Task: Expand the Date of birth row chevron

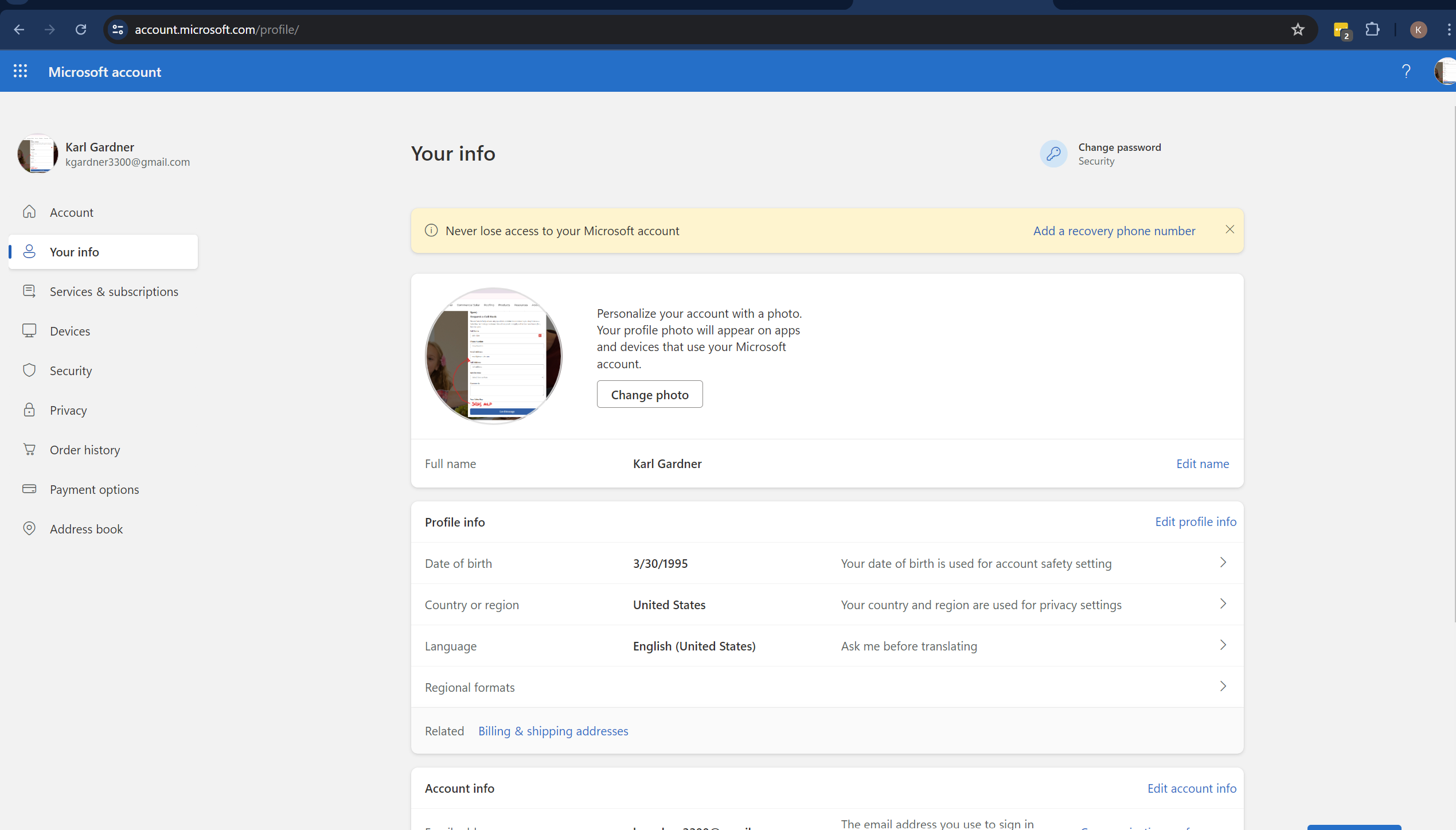Action: tap(1223, 563)
